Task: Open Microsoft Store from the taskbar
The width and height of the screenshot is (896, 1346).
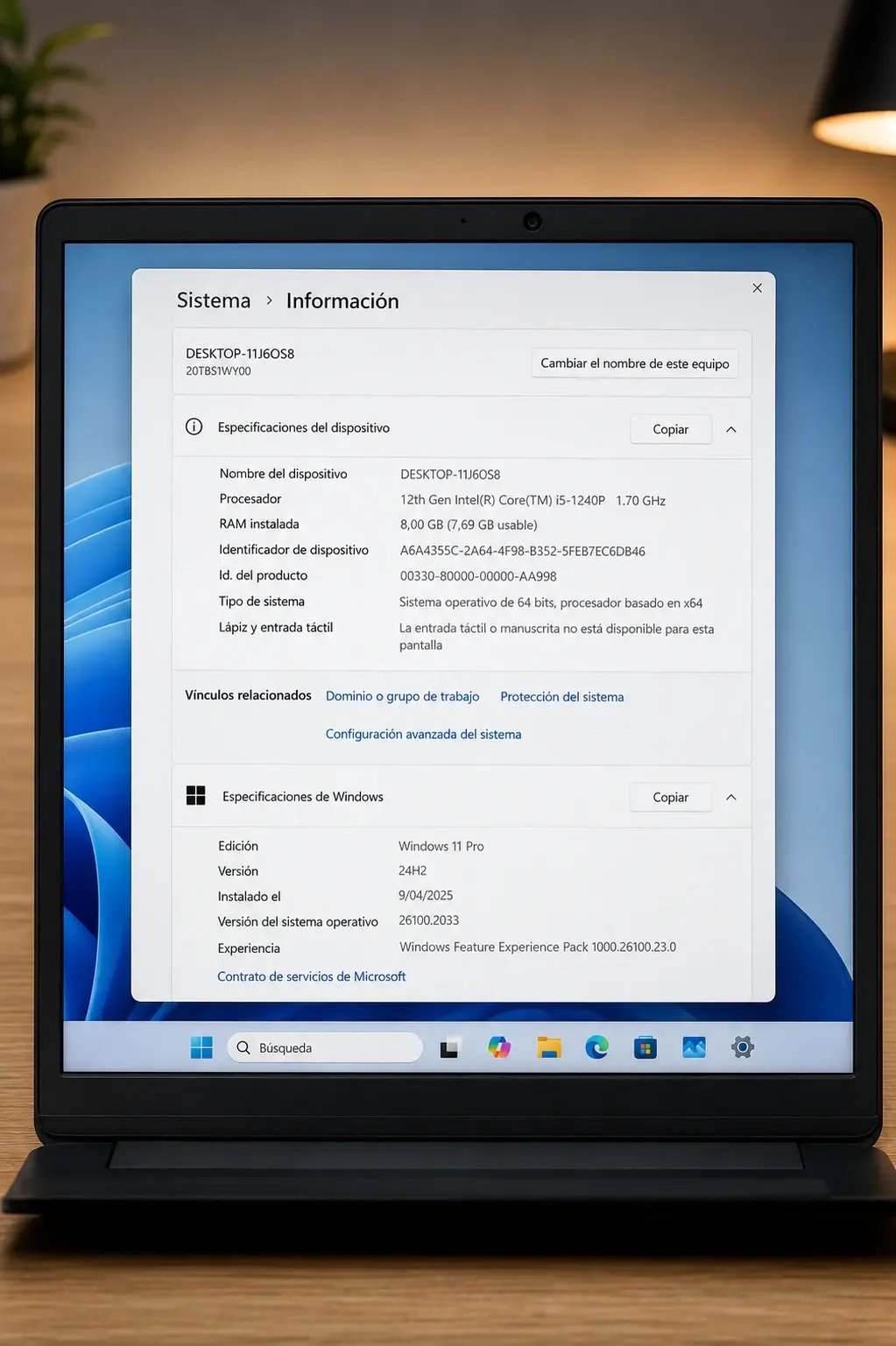Action: pos(646,1047)
